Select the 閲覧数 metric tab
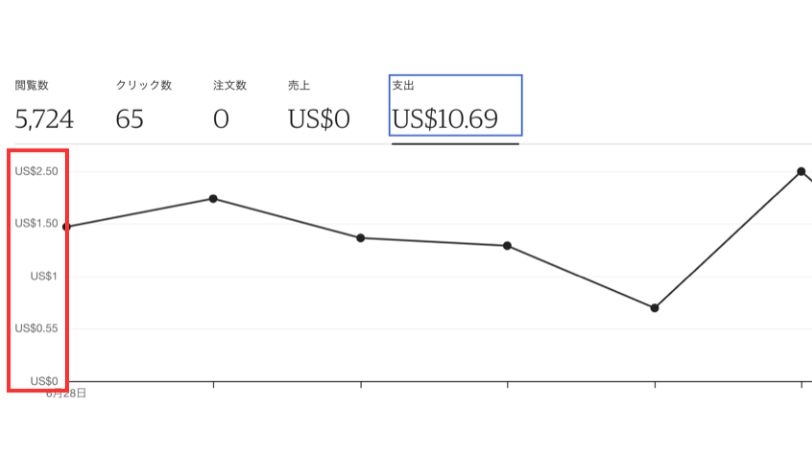 coord(44,106)
